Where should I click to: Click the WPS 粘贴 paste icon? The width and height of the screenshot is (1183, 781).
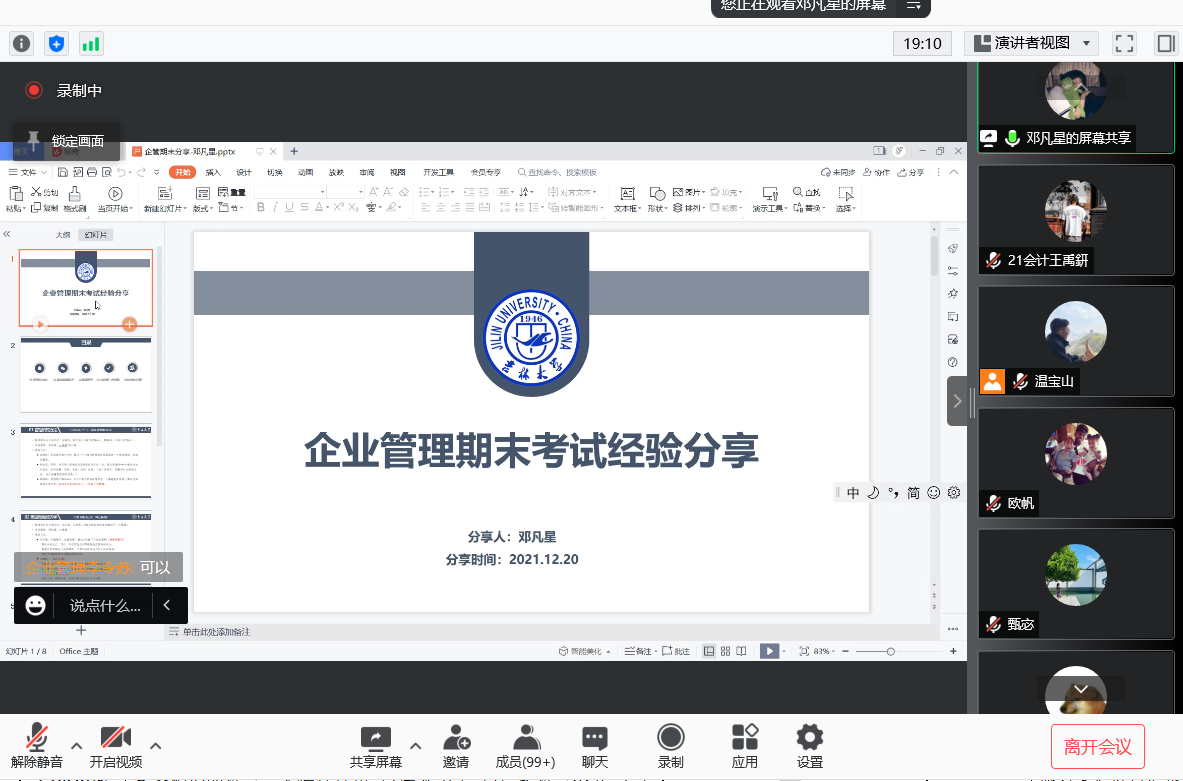click(x=15, y=195)
